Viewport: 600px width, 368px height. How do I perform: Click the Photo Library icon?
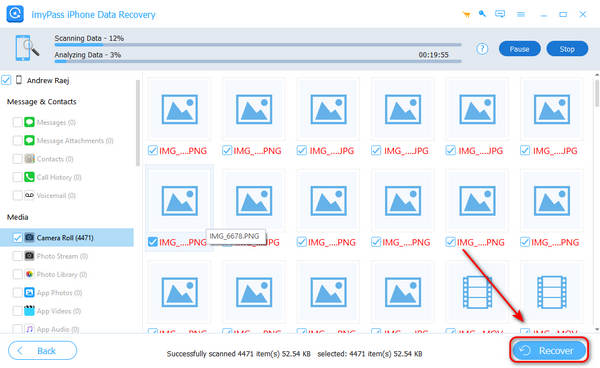click(x=29, y=274)
